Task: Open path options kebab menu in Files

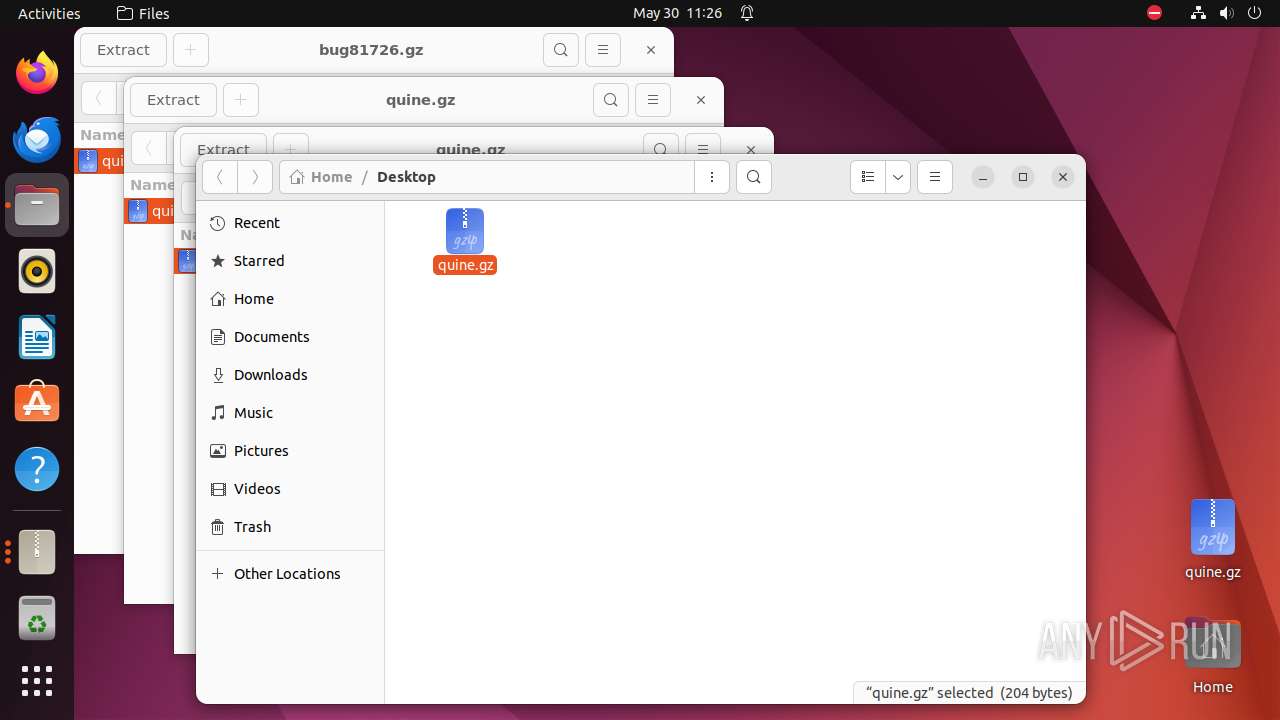Action: tap(711, 177)
